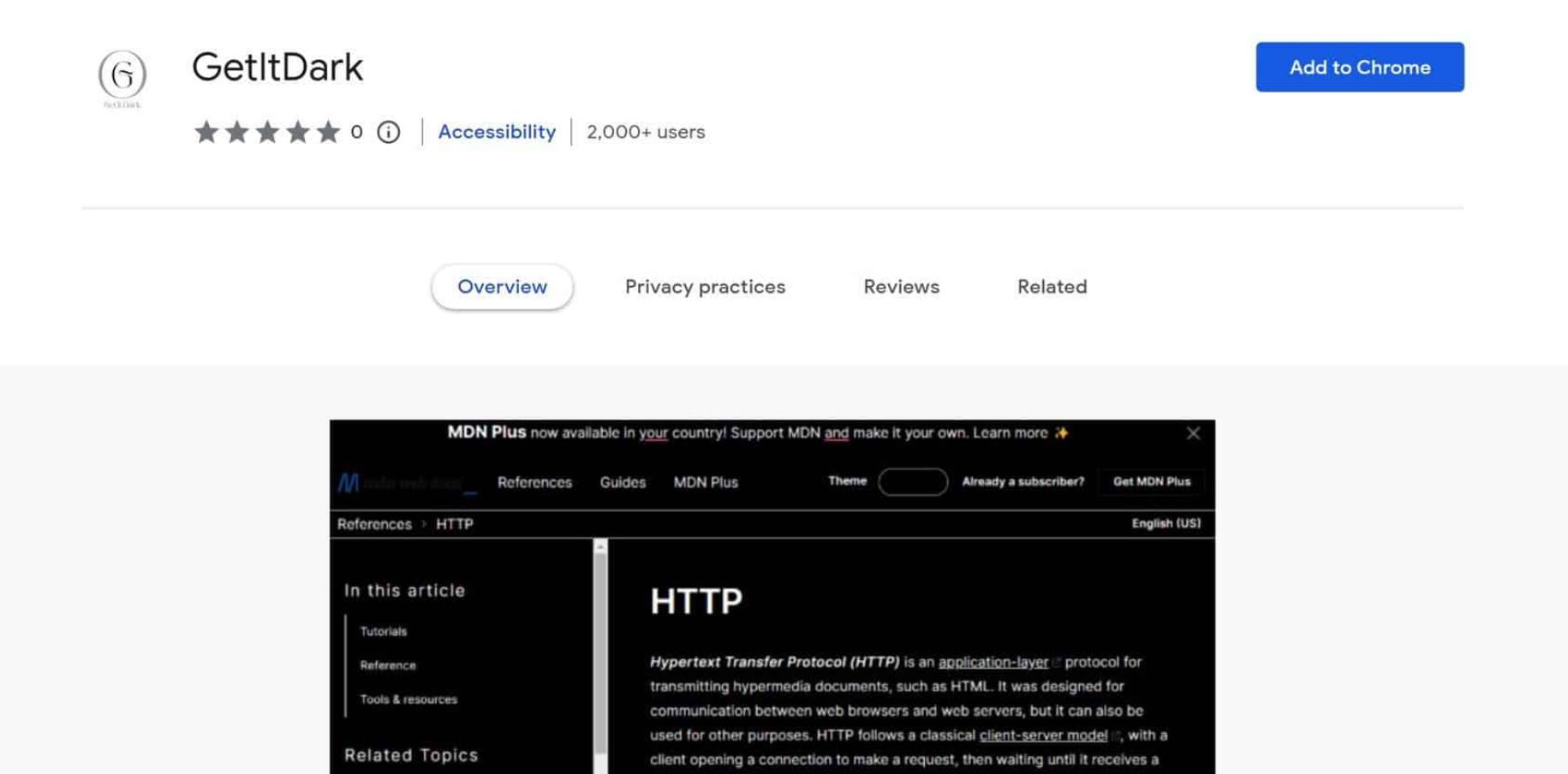The width and height of the screenshot is (1568, 774).
Task: Click the HTTP article heading
Action: pyautogui.click(x=696, y=601)
